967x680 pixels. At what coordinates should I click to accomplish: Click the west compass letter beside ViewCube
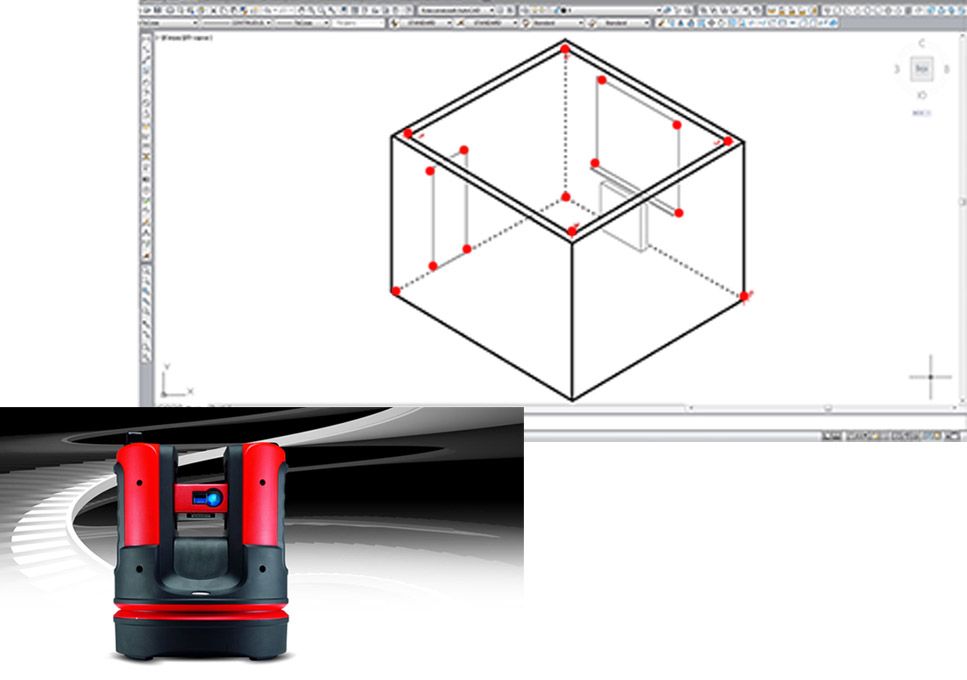pyautogui.click(x=897, y=69)
